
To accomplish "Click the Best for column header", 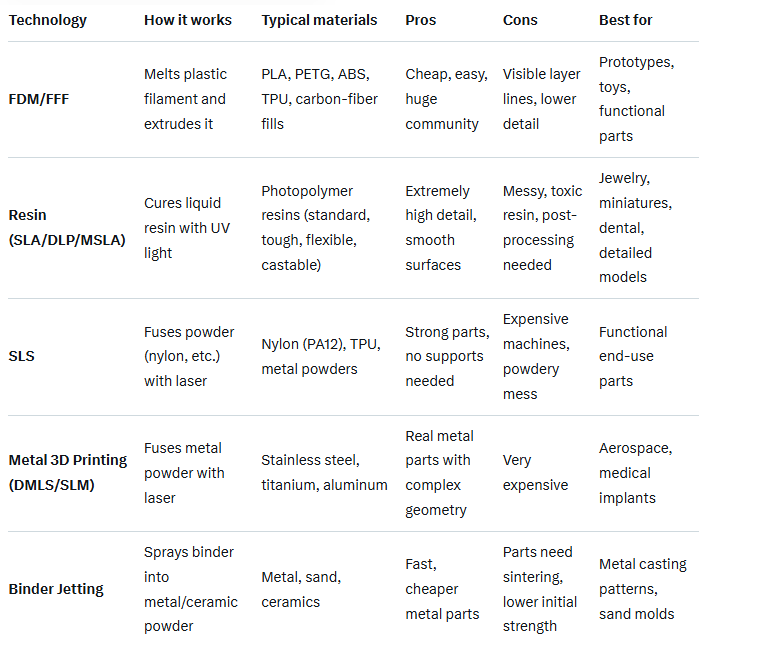I will [x=625, y=20].
